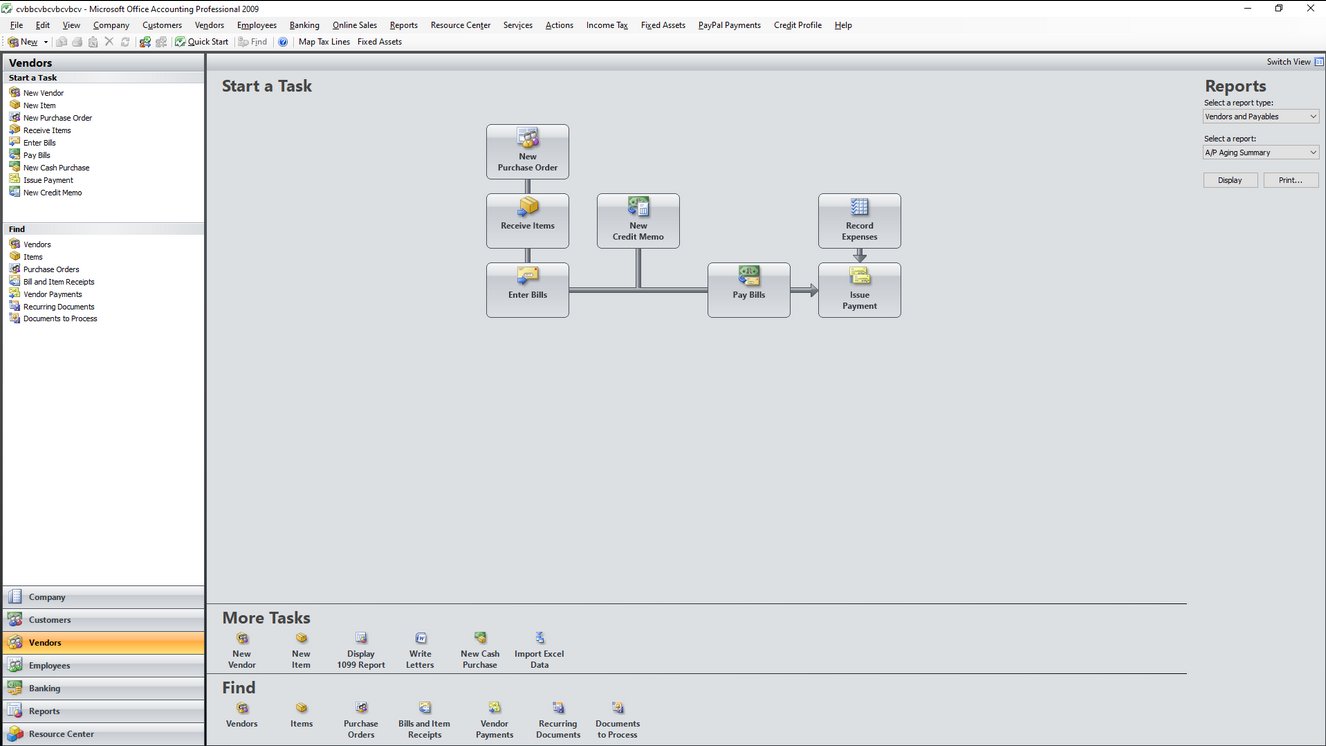Open the Pay Bills flowchart tile

(749, 290)
